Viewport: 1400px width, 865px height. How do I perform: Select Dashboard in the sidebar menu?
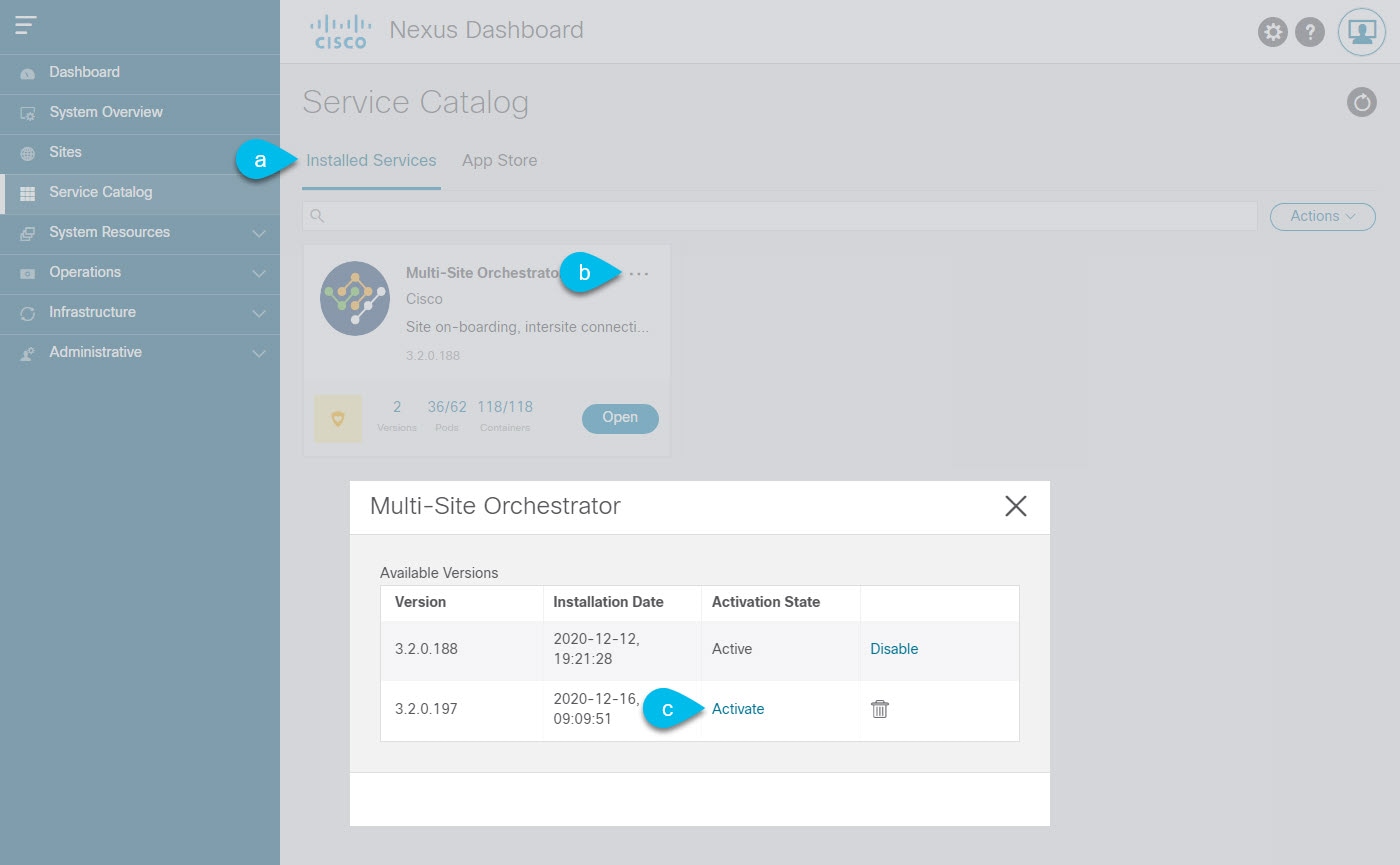(x=140, y=73)
